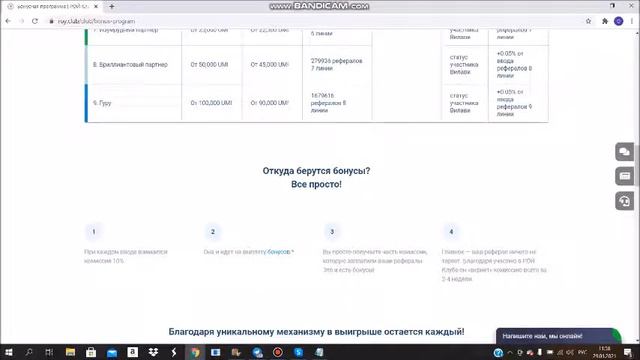Image resolution: width=640 pixels, height=360 pixels.
Task: Click the 'Все просто!' subheading
Action: pyautogui.click(x=316, y=184)
